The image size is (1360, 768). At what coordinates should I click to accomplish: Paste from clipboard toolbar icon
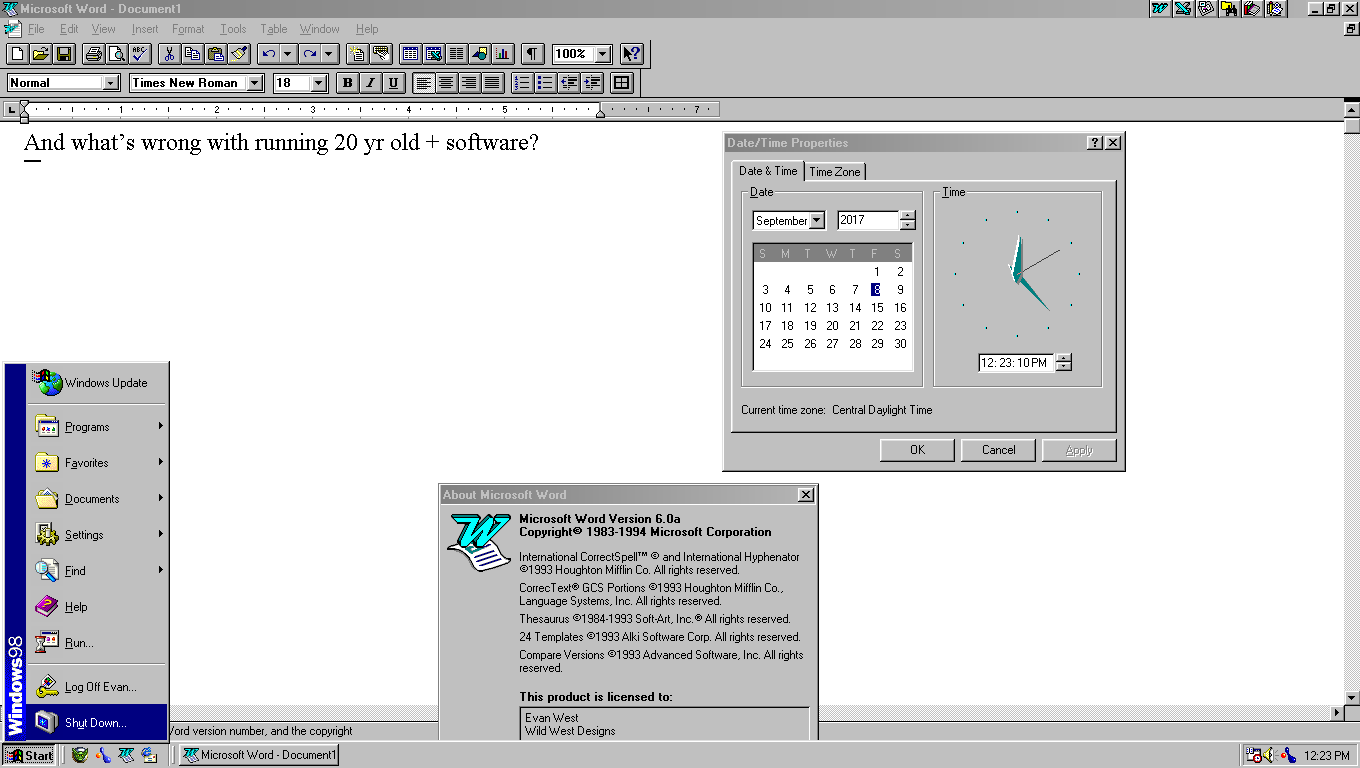[215, 54]
